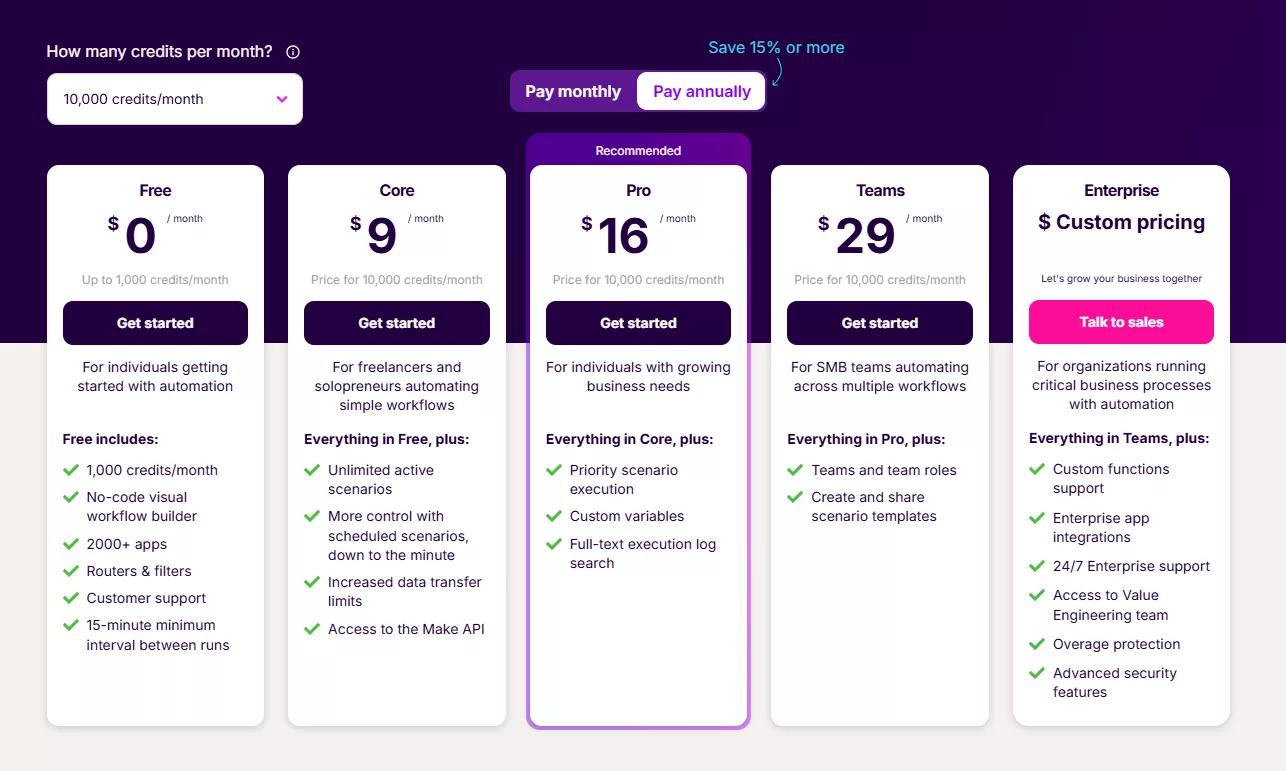Image resolution: width=1286 pixels, height=771 pixels.
Task: Click checkmark beside Routers & filters
Action: click(x=71, y=571)
